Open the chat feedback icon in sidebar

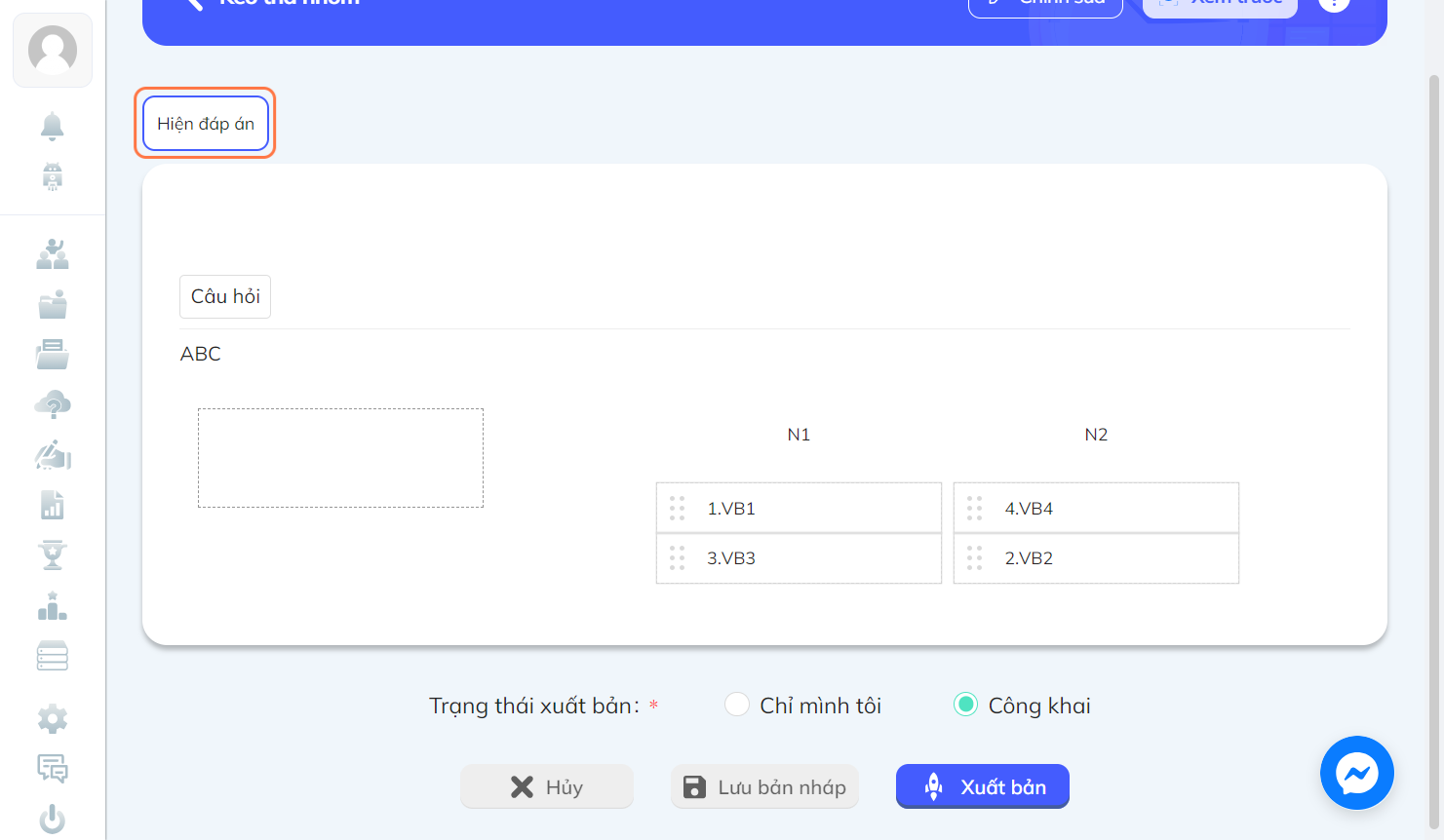click(53, 769)
